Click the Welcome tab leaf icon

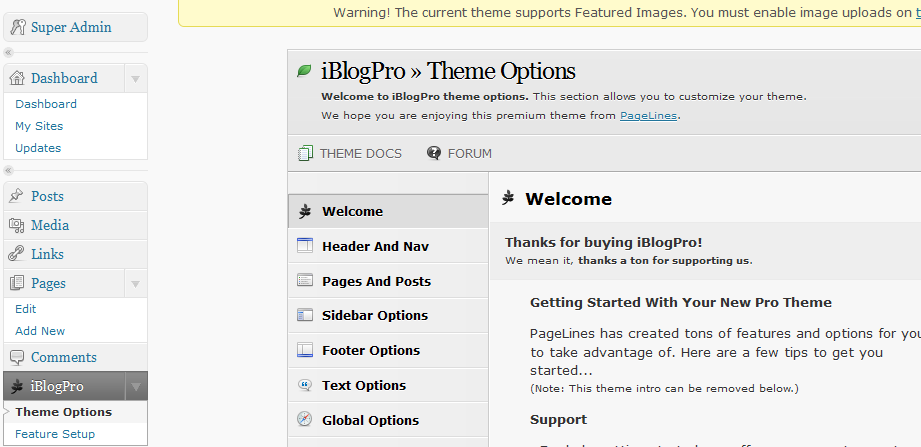[x=304, y=211]
